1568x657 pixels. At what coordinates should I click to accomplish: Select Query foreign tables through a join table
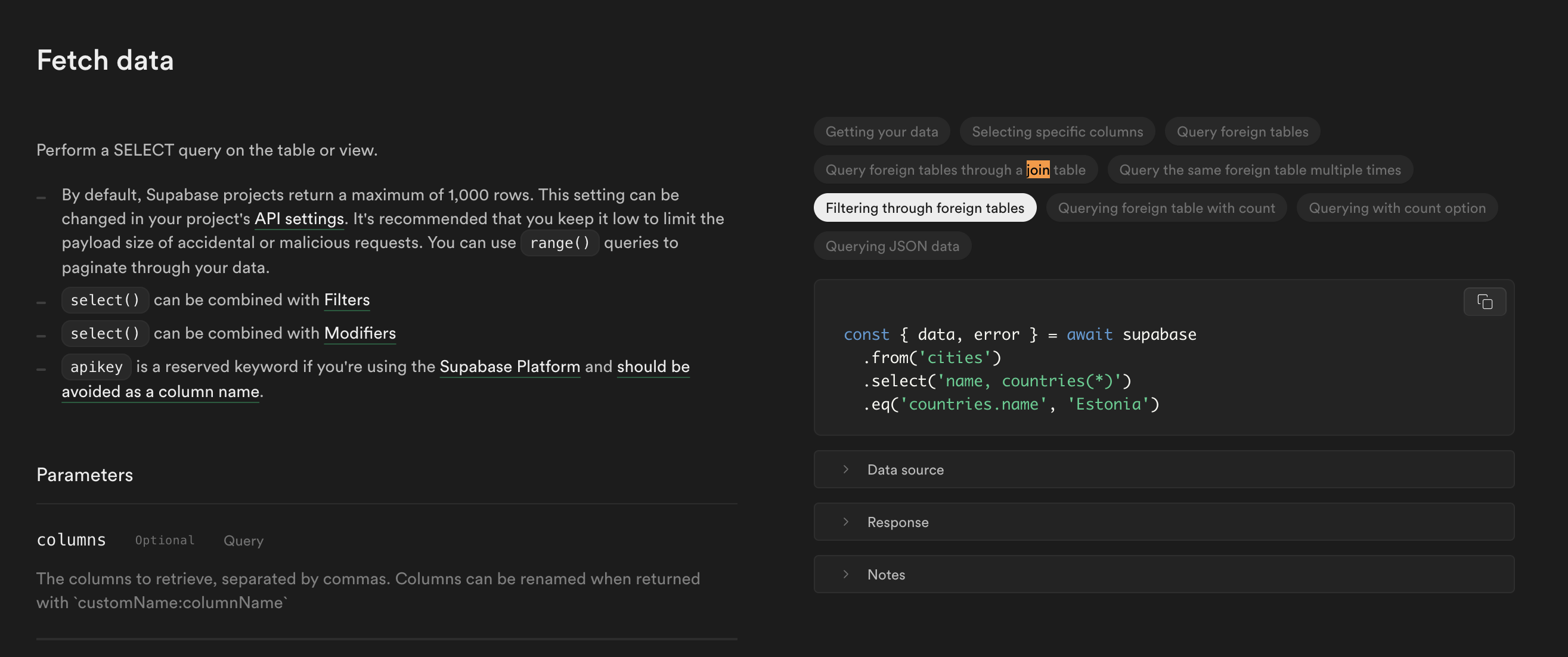pos(955,170)
